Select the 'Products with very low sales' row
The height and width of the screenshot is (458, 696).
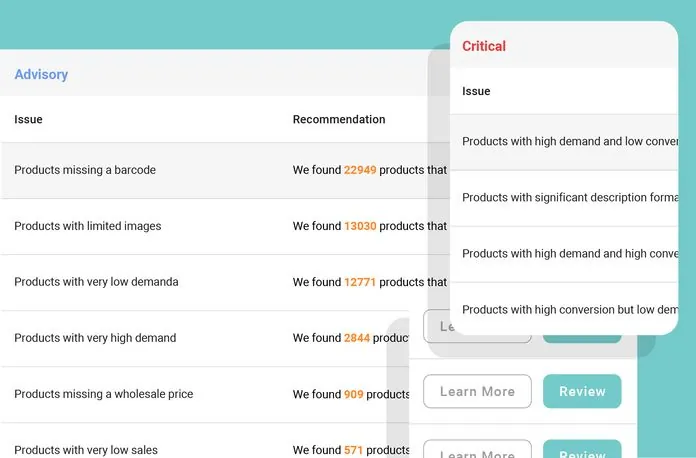86,449
